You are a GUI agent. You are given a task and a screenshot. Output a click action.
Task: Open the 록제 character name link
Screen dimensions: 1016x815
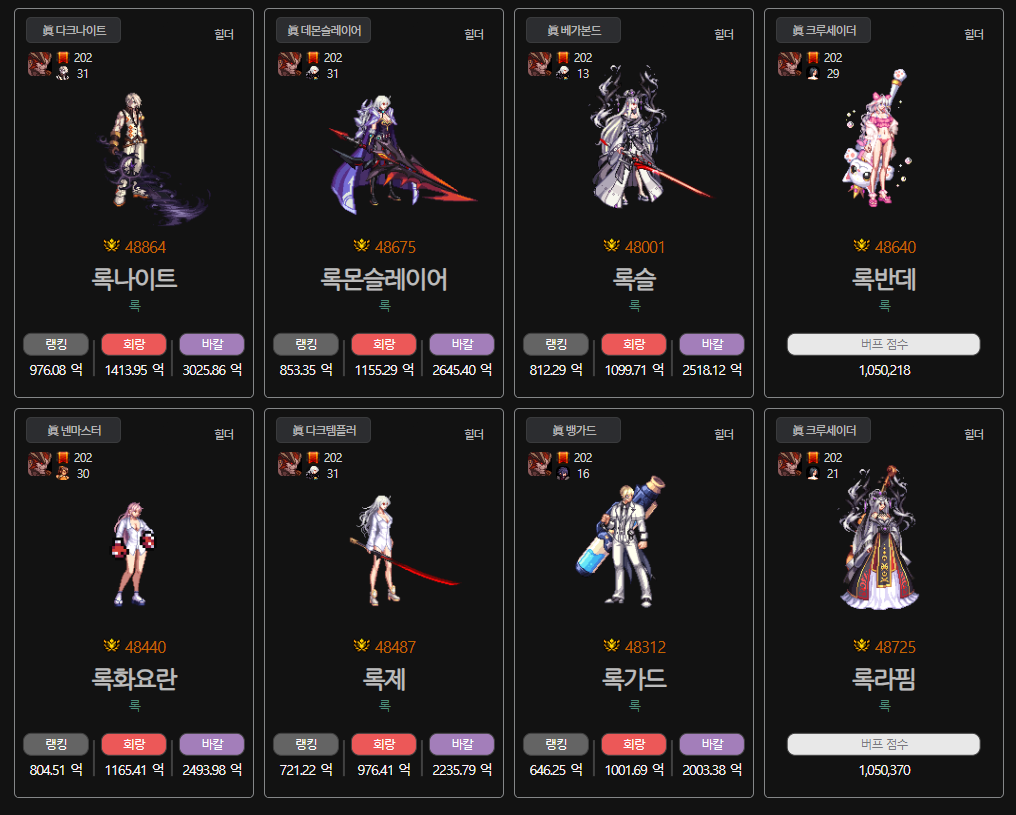[384, 679]
